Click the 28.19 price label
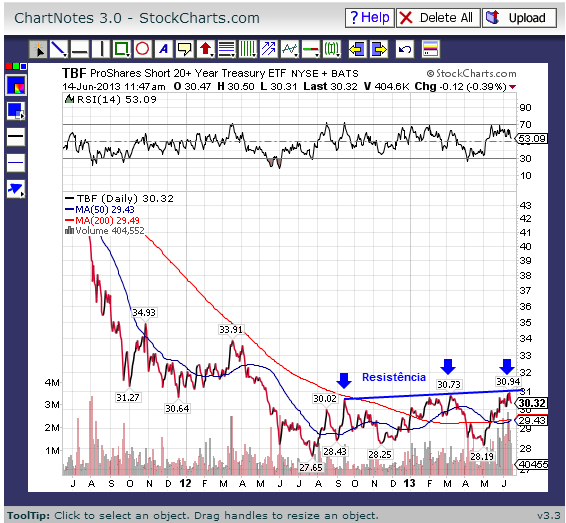Screen dimensions: 566x523 (x=482, y=457)
